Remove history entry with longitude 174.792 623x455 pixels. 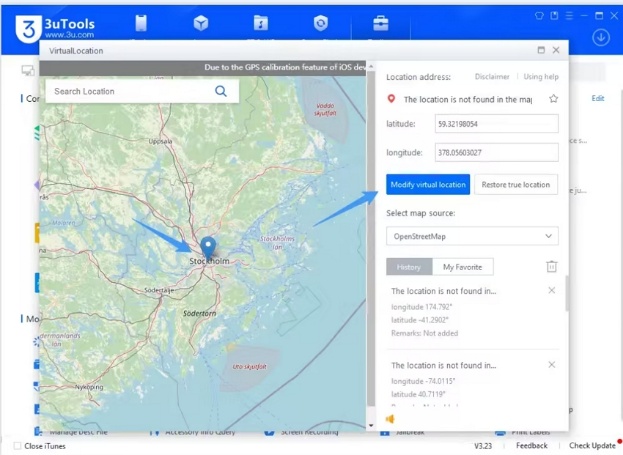coord(551,290)
